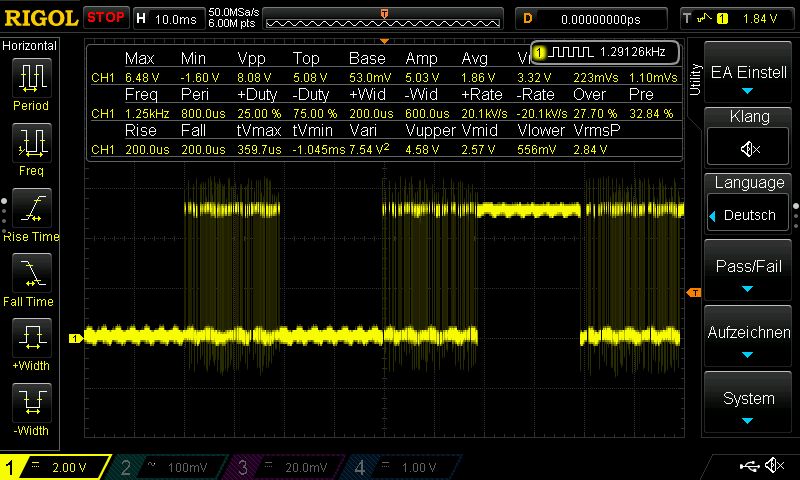Select the -Width measurement icon
This screenshot has width=800, height=480.
[x=31, y=408]
